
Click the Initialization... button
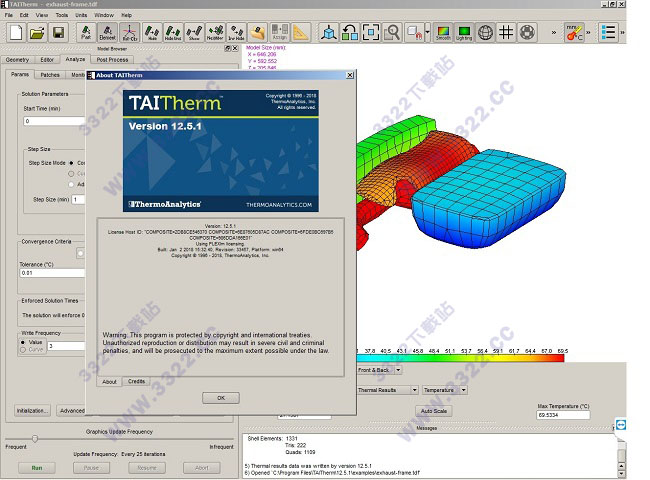coord(32,411)
